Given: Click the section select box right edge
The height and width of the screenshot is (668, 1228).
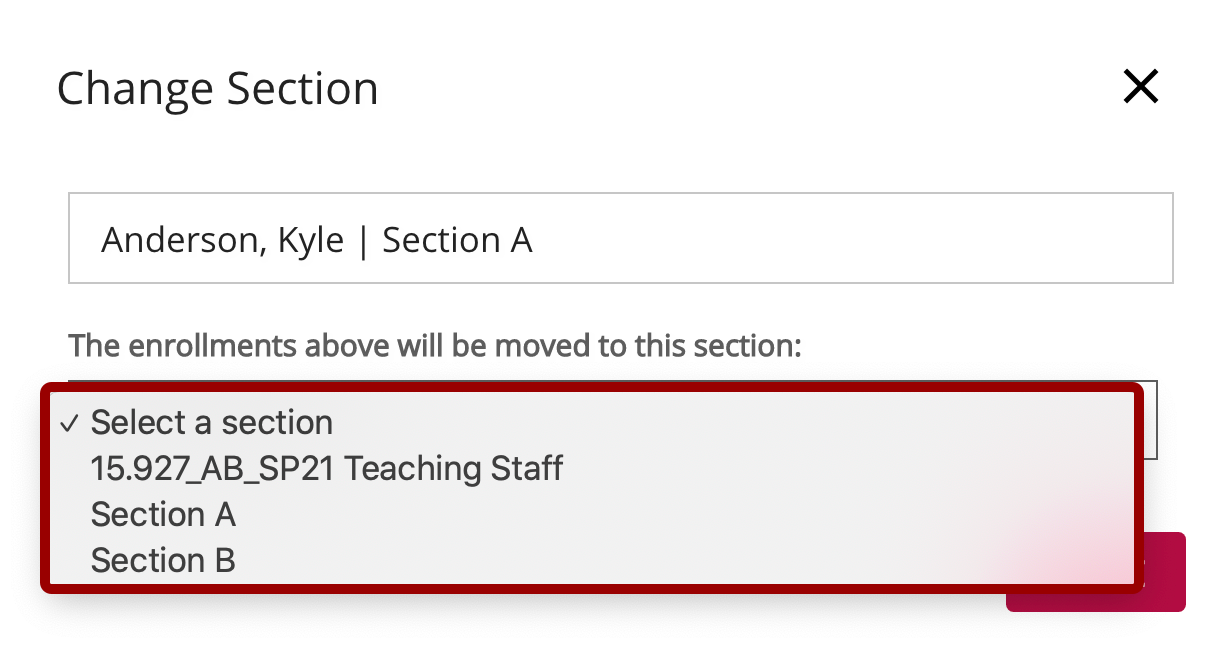Looking at the screenshot, I should [1149, 420].
